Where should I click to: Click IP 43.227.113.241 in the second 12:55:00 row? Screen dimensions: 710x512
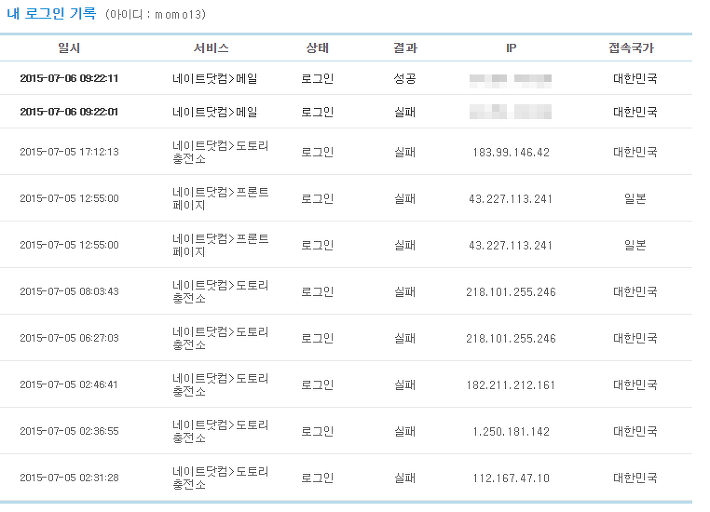(511, 245)
